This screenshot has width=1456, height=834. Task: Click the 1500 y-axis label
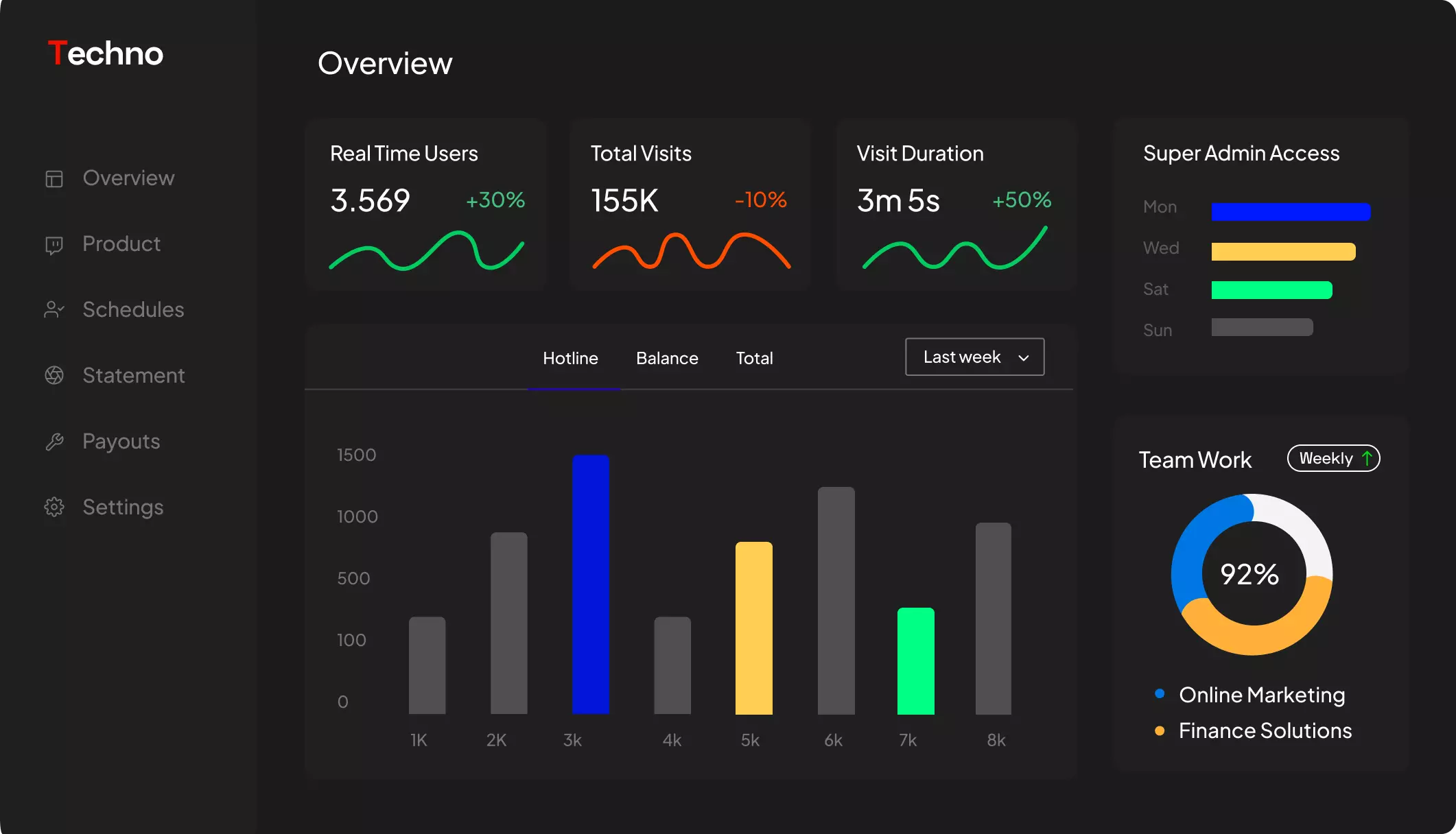click(356, 455)
